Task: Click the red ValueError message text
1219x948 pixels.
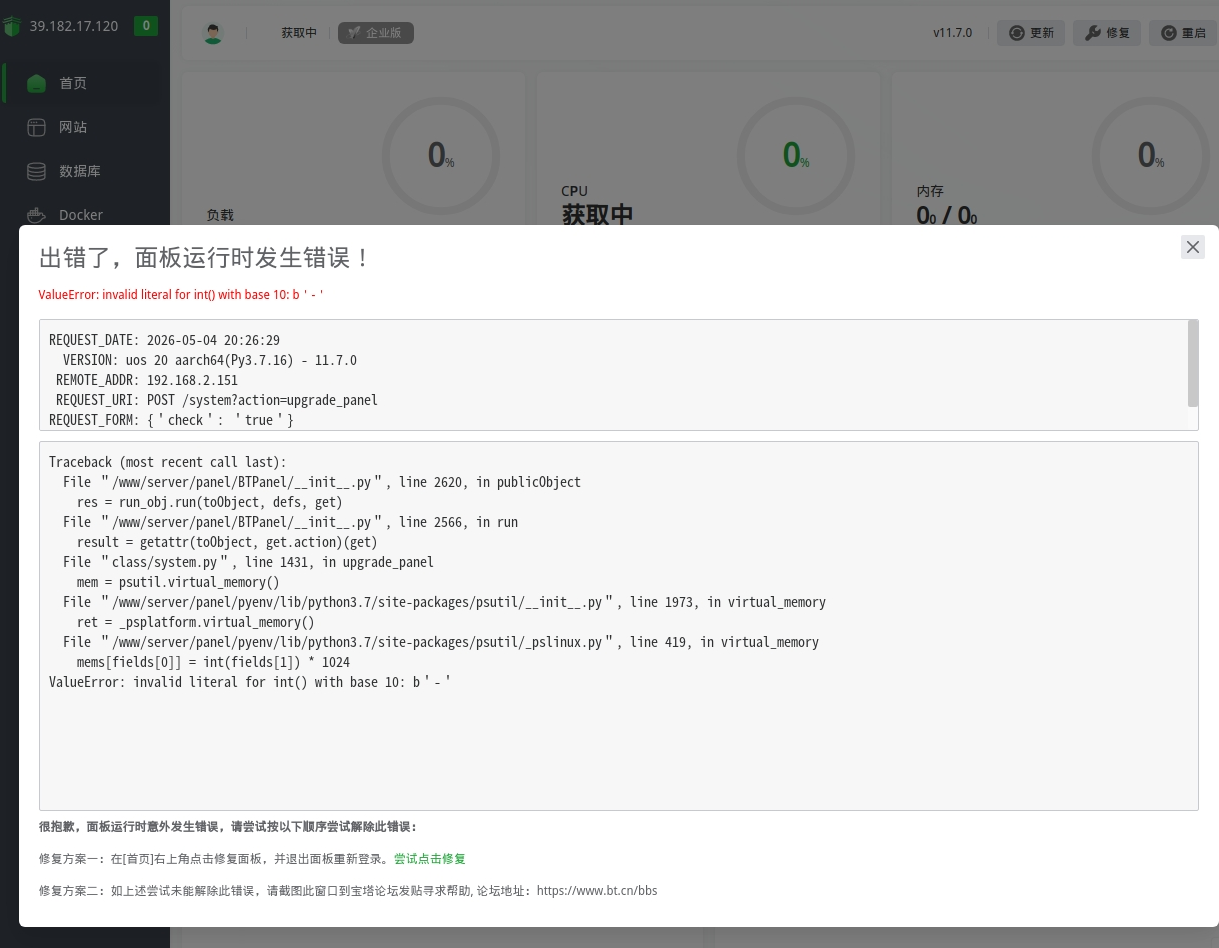Action: (x=181, y=294)
